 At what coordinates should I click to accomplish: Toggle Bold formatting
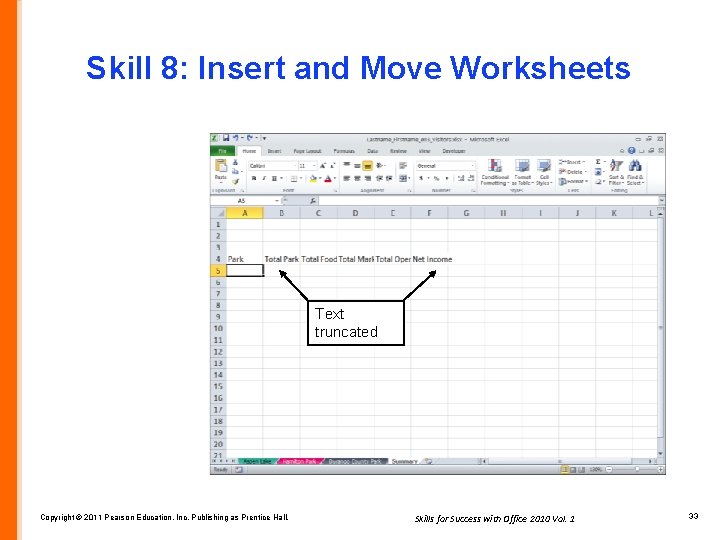pos(254,178)
